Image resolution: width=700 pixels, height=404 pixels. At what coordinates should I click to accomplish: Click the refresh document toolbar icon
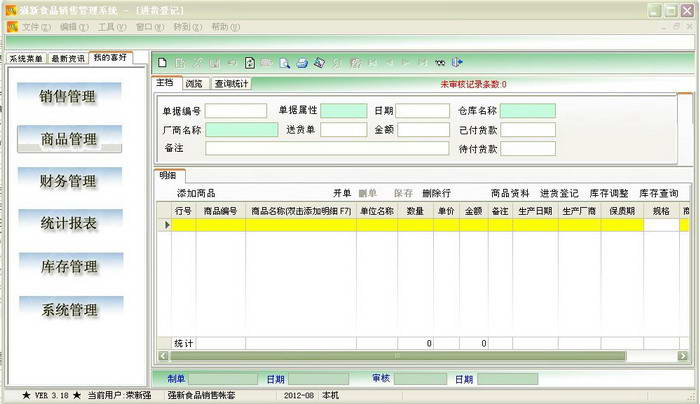pyautogui.click(x=250, y=63)
